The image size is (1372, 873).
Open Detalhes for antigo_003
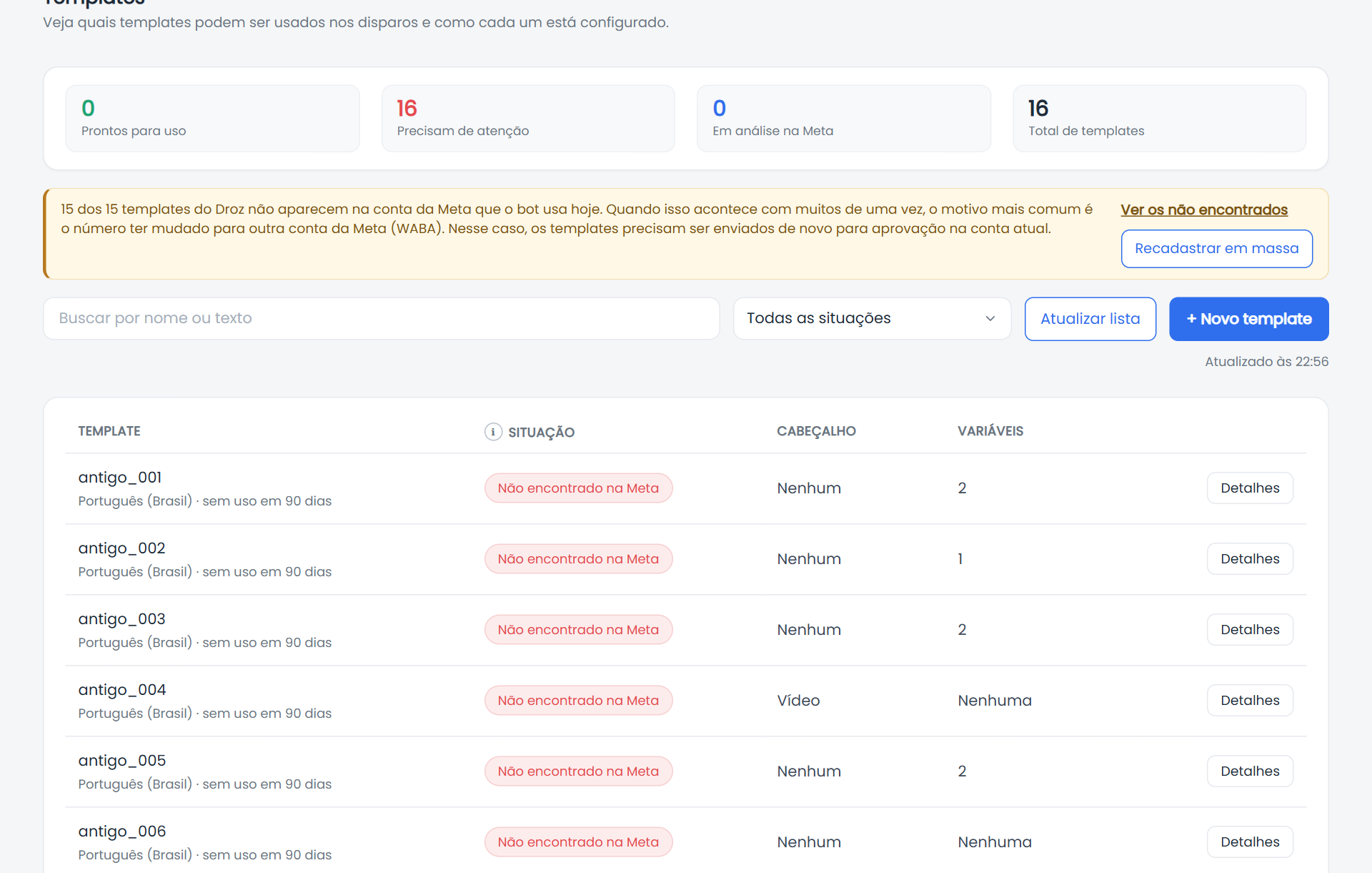[x=1250, y=630]
